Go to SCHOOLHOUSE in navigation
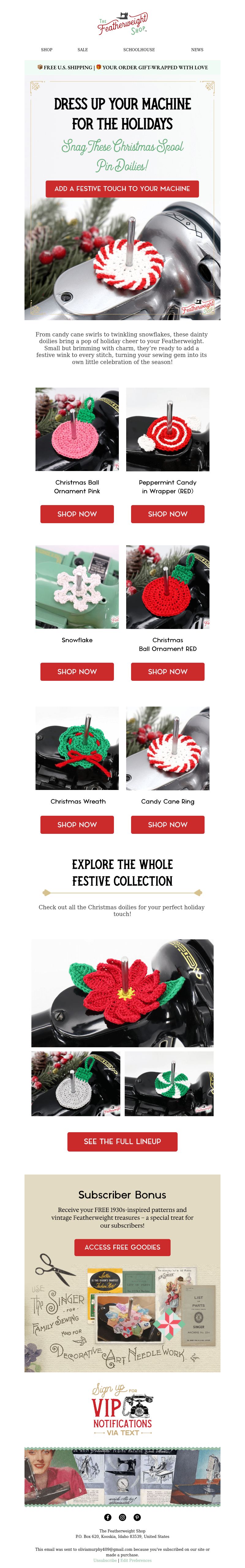The image size is (245, 1568). (x=139, y=50)
